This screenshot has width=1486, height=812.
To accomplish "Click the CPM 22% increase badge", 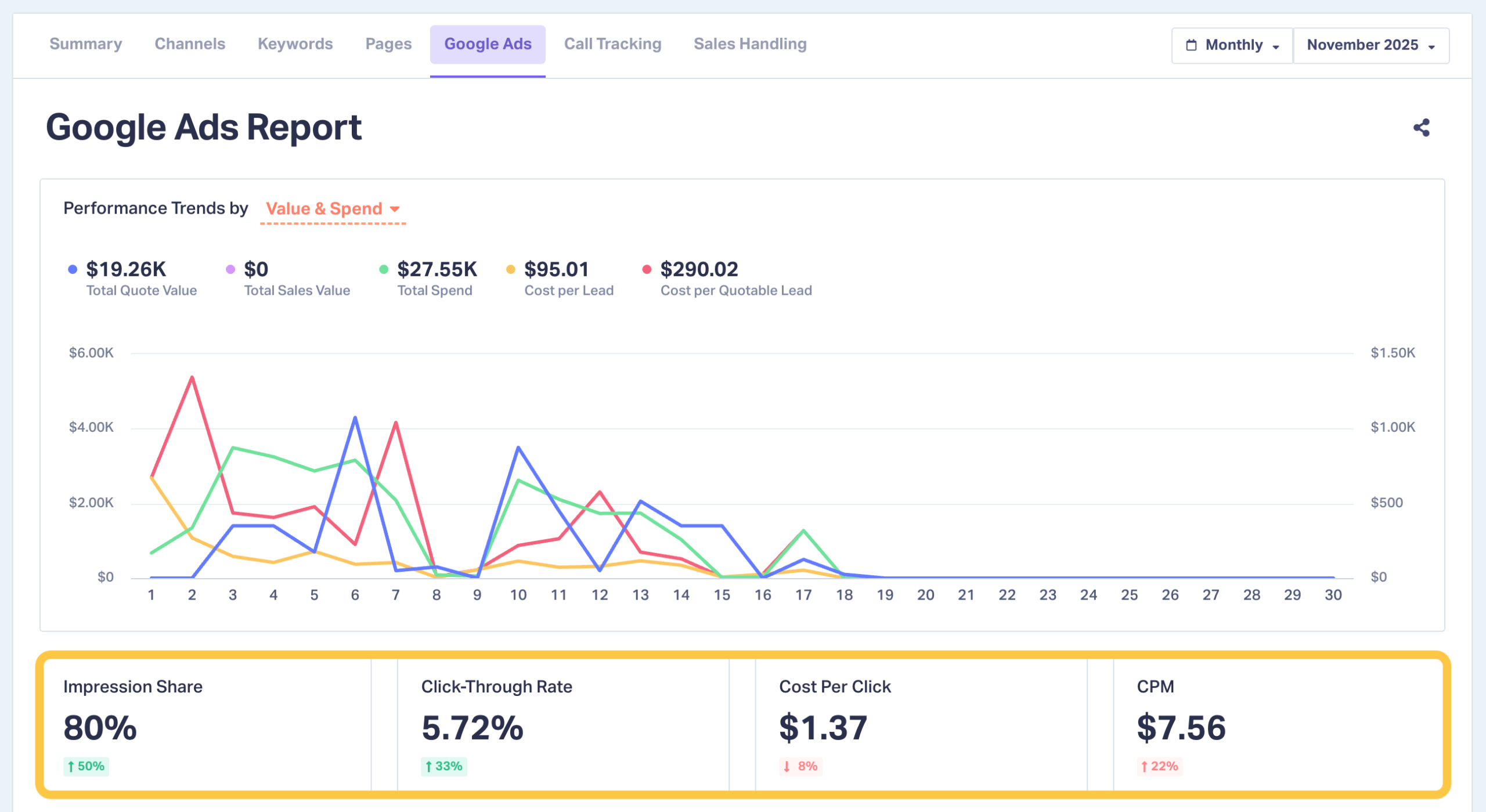I will (x=1159, y=766).
